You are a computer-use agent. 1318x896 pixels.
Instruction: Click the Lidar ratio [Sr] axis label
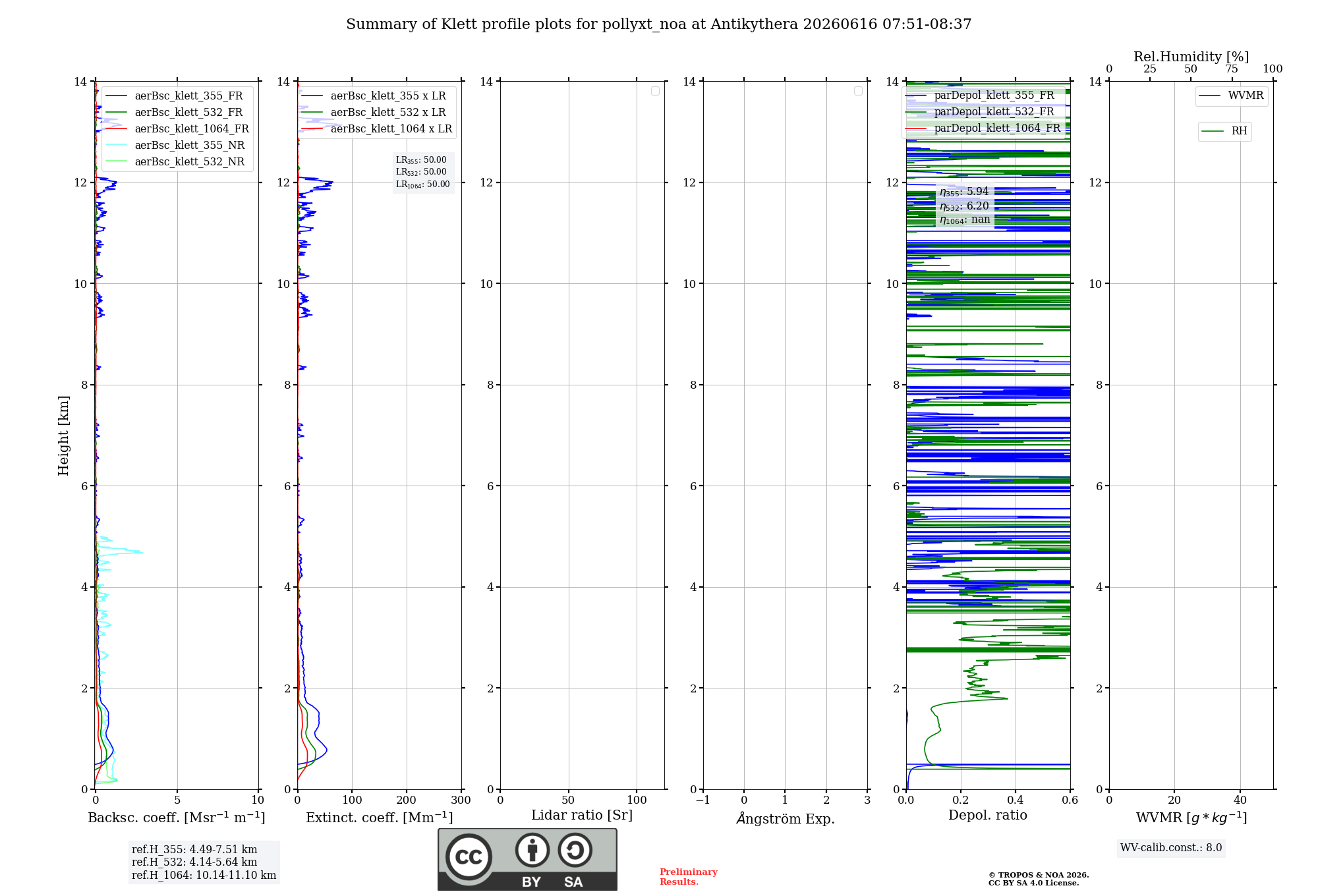582,816
